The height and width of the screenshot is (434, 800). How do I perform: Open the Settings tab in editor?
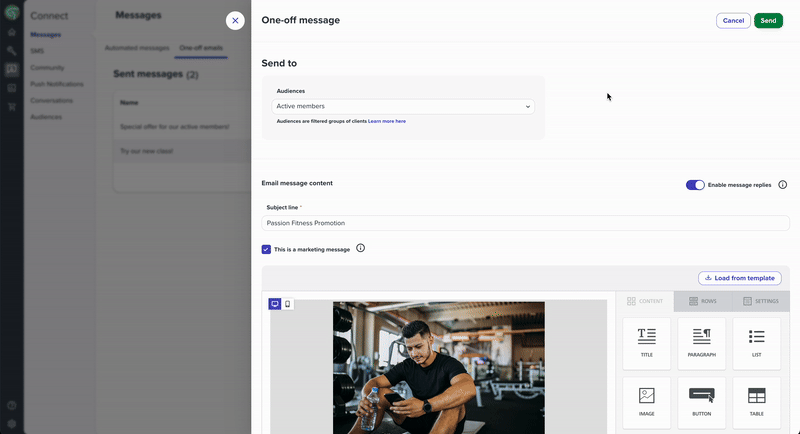click(x=761, y=301)
